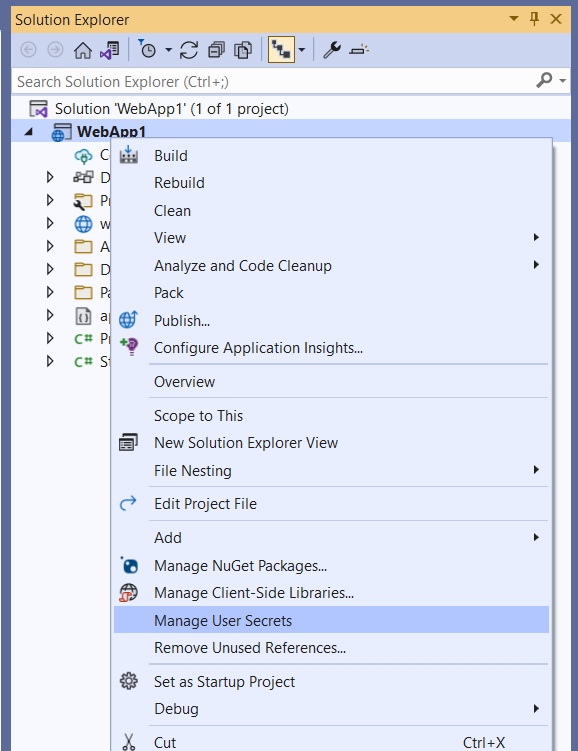Pin the Solution Explorer panel
Screen dimensions: 578x751
point(534,19)
